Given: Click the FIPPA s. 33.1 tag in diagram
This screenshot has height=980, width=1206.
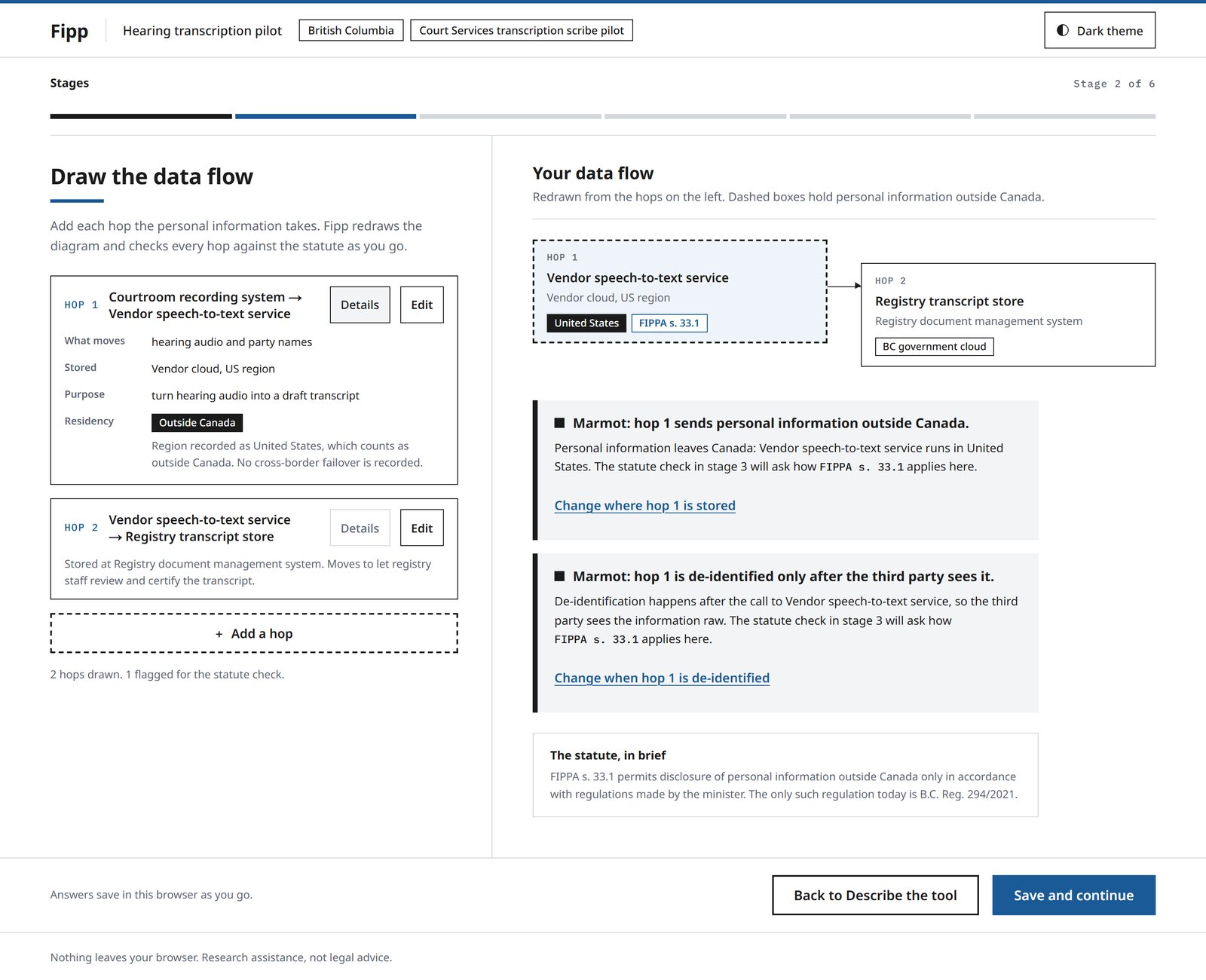Looking at the screenshot, I should (669, 323).
